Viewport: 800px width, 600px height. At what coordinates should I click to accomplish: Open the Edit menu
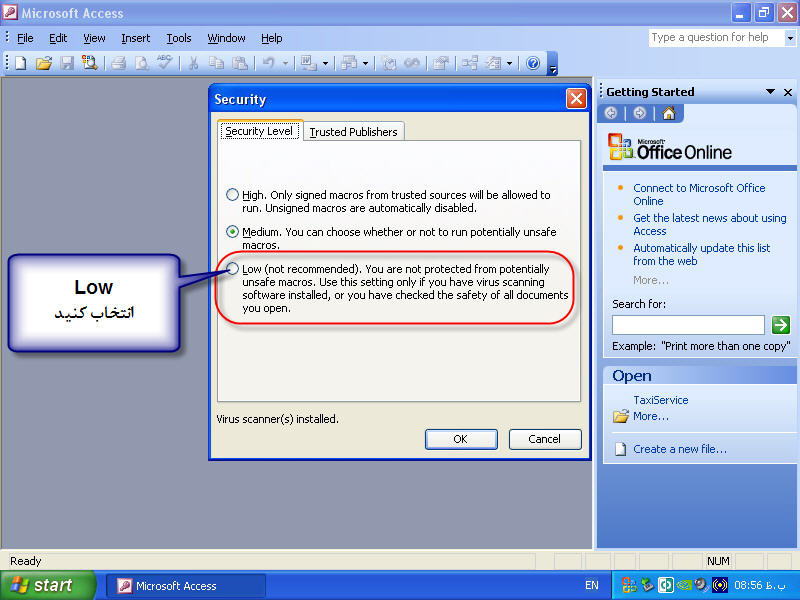click(x=58, y=38)
